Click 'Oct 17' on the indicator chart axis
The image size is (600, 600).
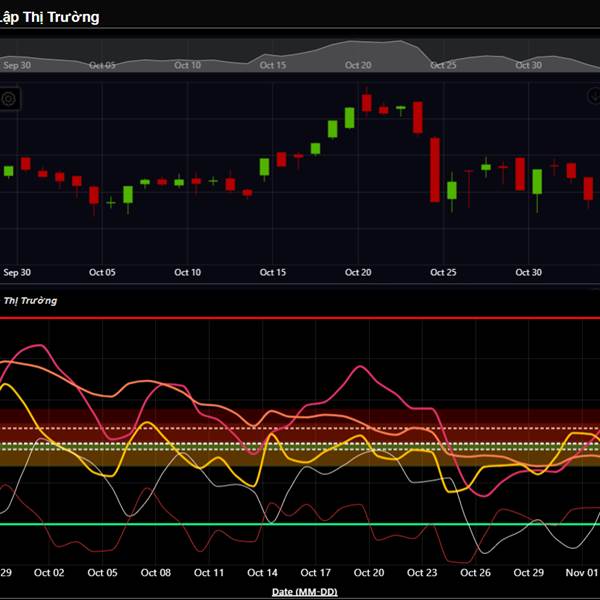[x=315, y=573]
